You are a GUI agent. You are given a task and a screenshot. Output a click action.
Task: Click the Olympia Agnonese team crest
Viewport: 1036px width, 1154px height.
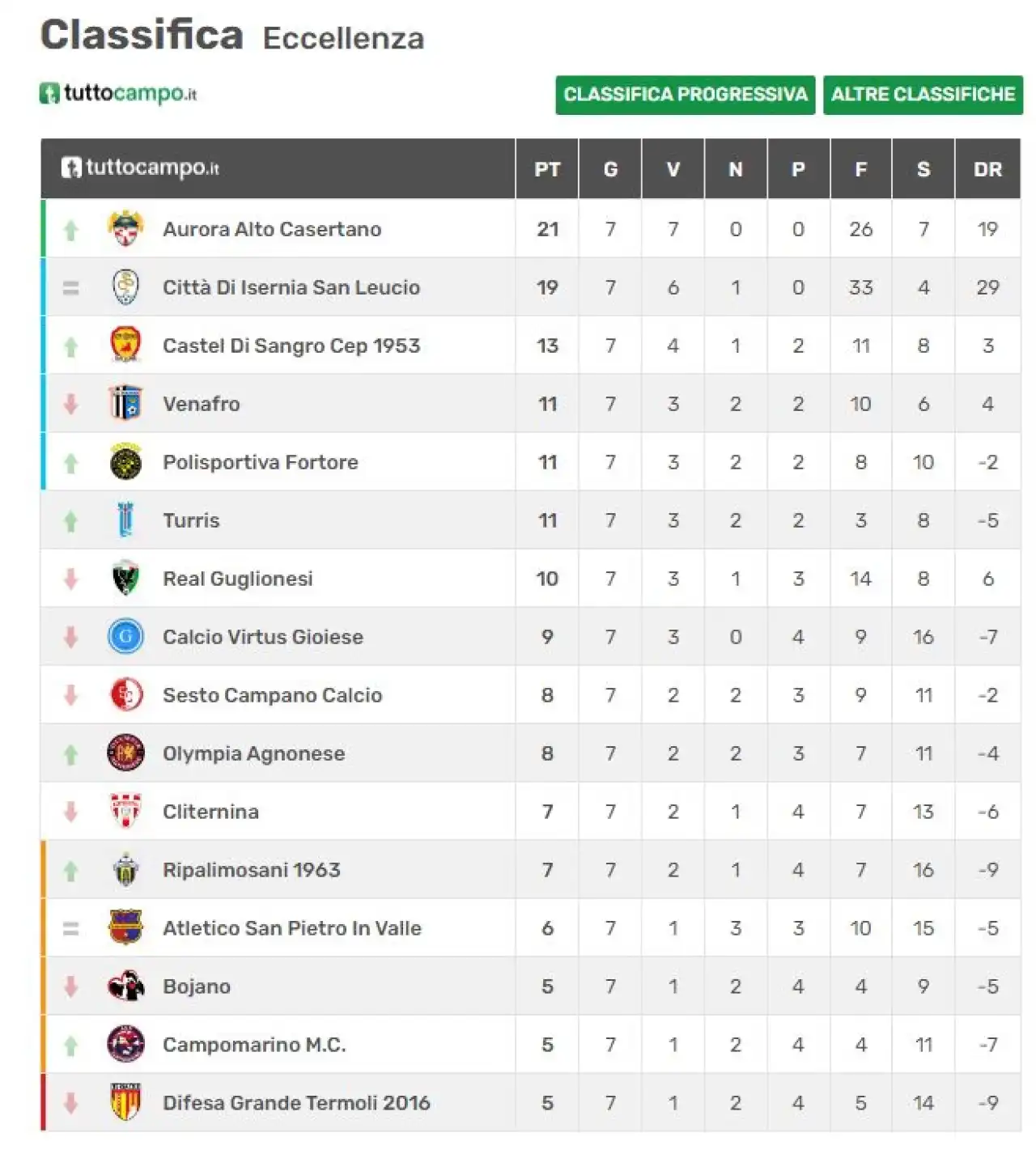pyautogui.click(x=125, y=753)
